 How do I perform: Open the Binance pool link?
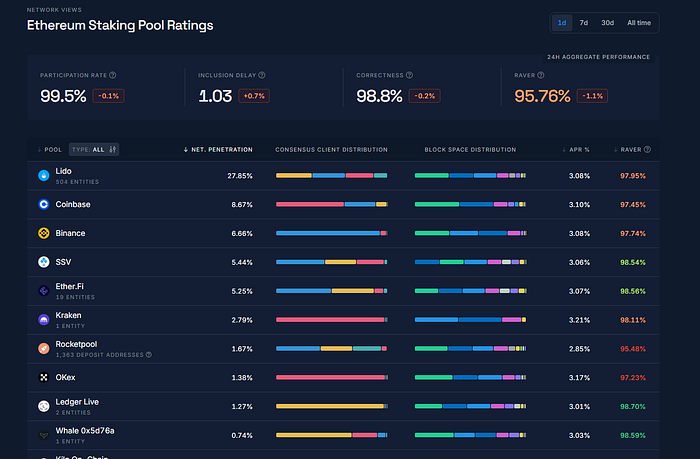pos(70,233)
